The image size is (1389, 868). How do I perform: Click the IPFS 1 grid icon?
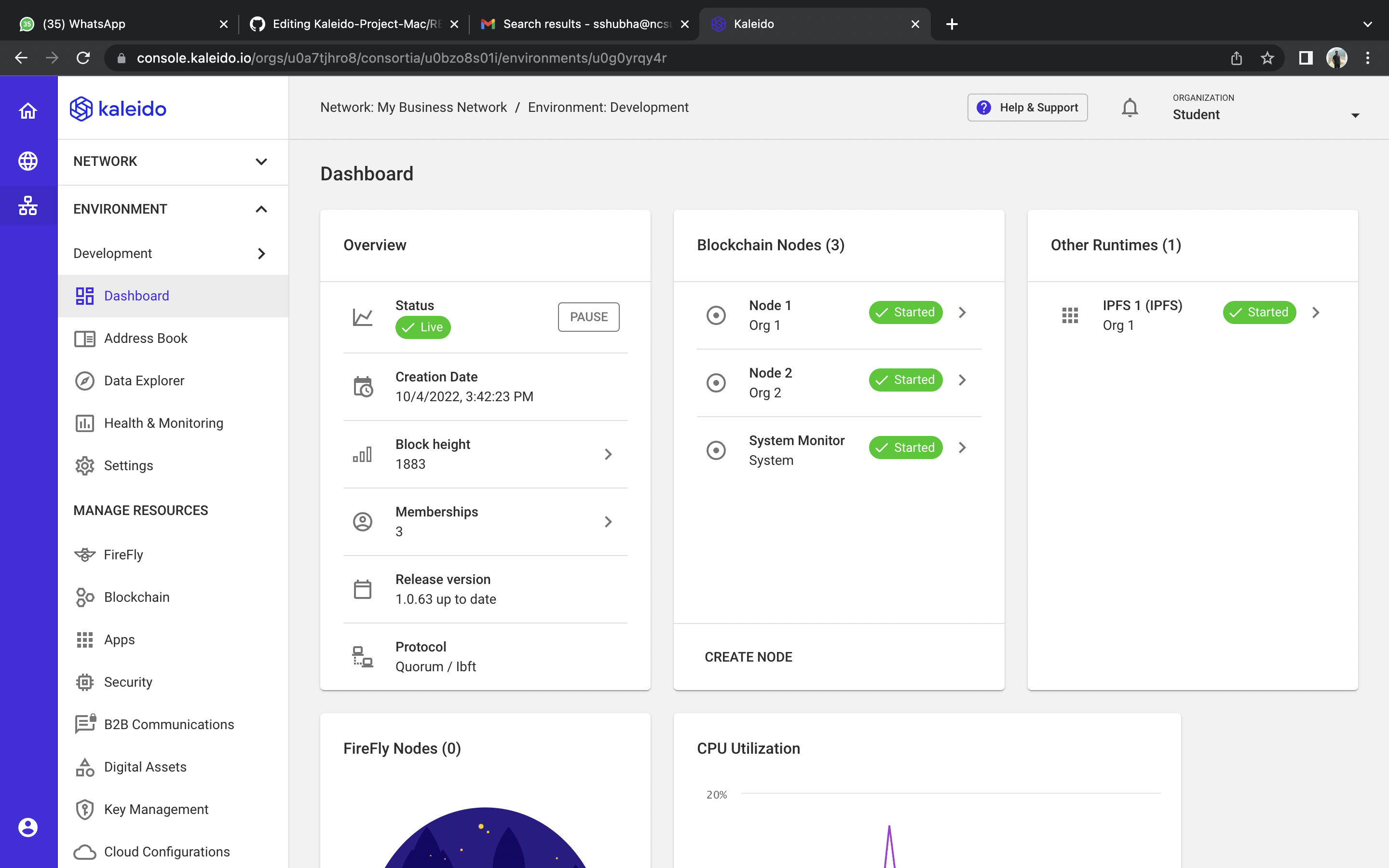[1070, 315]
